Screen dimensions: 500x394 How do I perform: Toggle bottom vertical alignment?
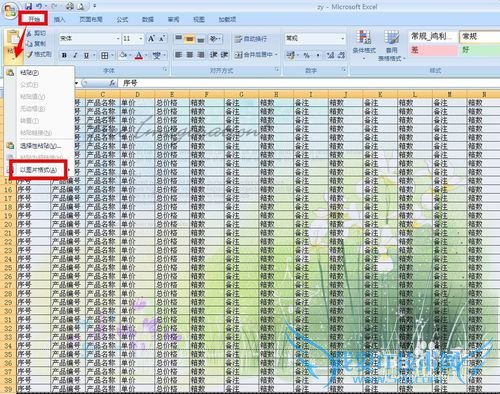click(x=201, y=39)
